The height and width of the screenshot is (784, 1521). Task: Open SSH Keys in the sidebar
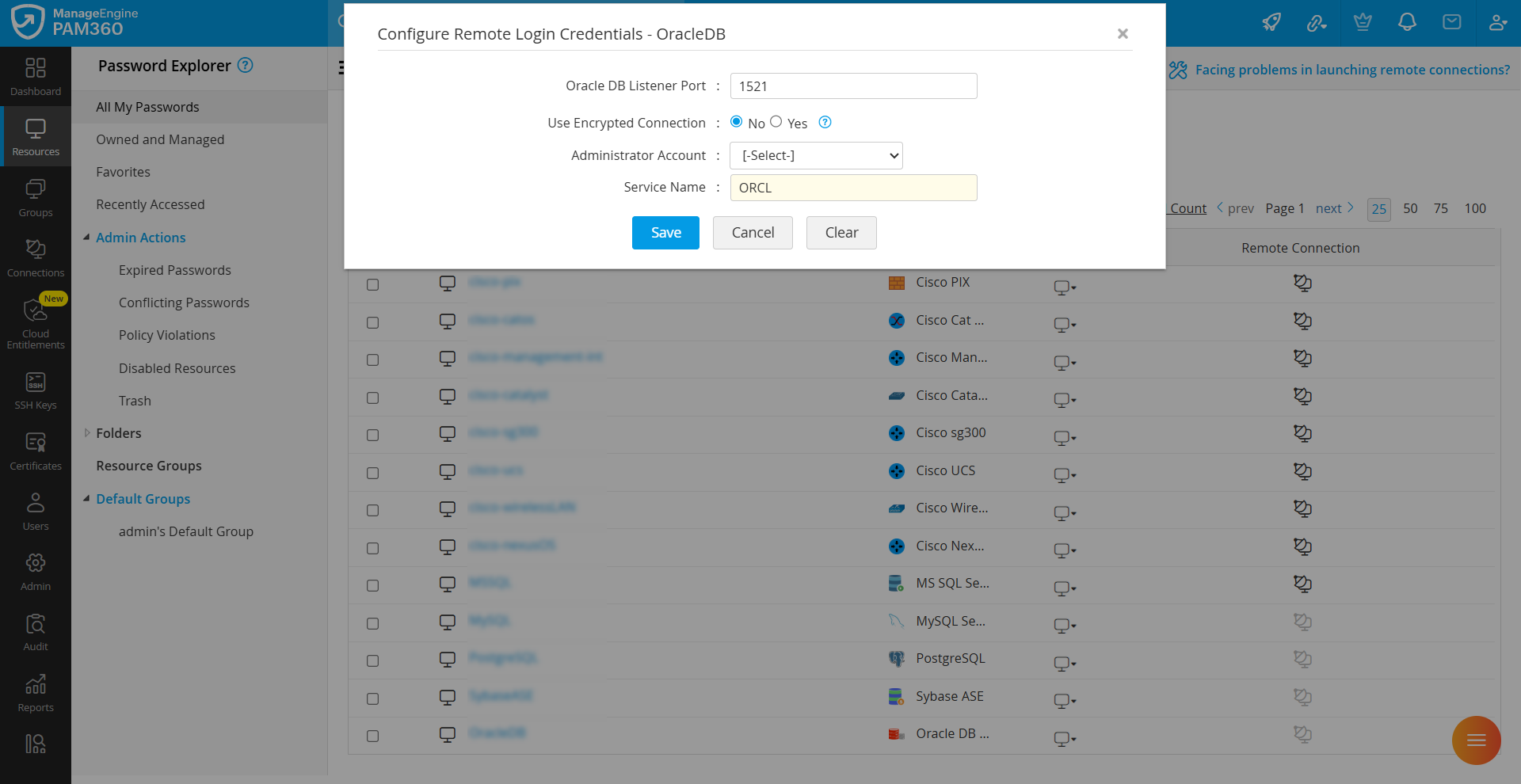point(36,391)
